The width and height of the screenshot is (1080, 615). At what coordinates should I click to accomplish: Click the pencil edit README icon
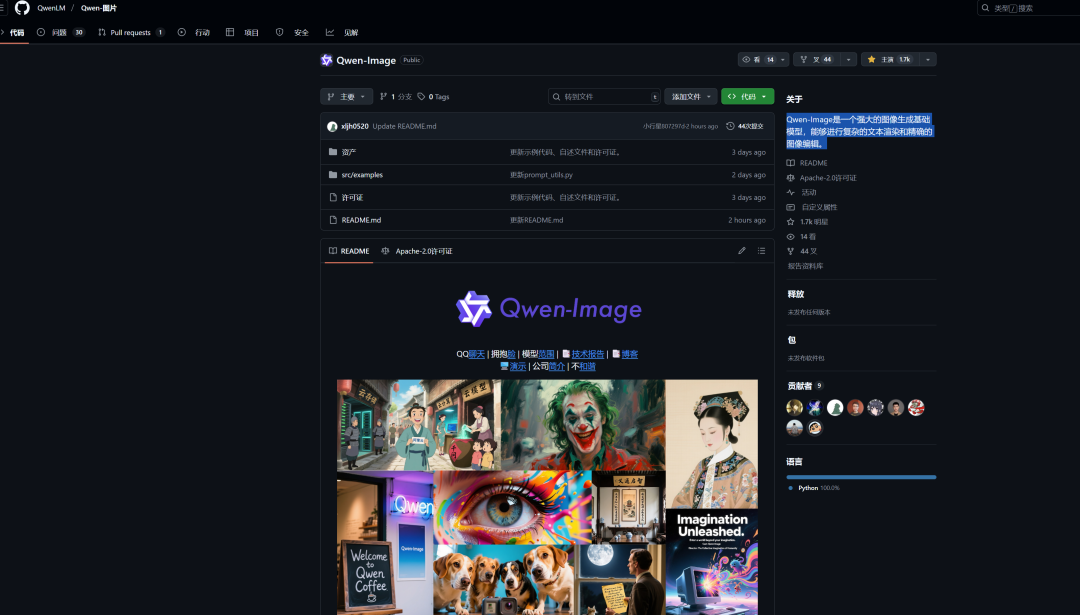[x=742, y=251]
